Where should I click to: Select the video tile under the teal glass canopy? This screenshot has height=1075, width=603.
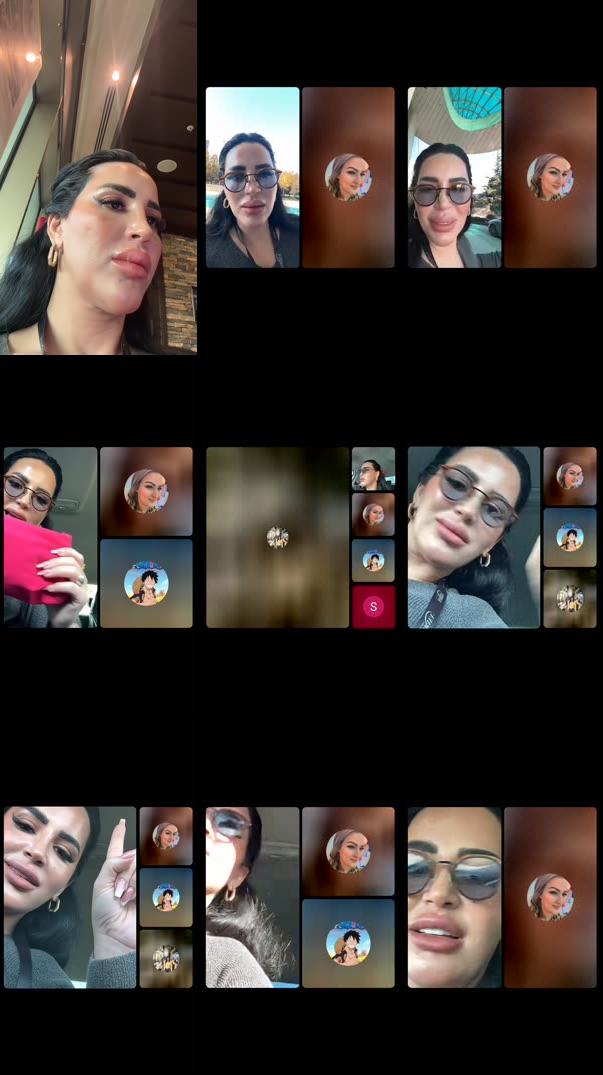pos(454,177)
